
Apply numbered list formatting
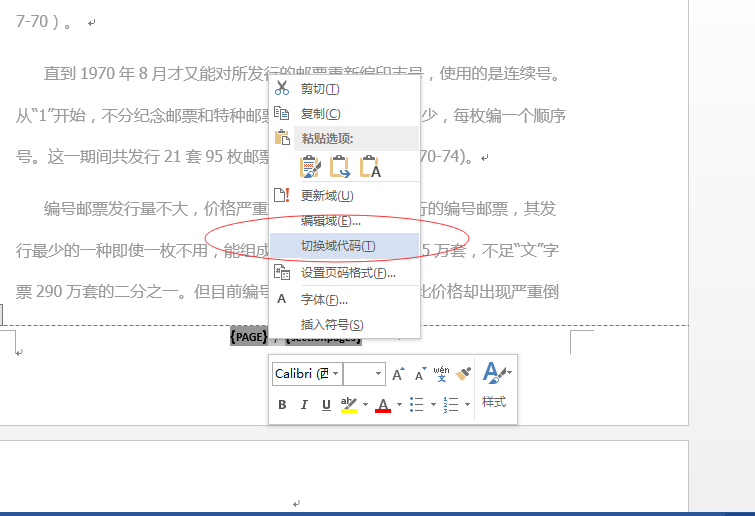[451, 405]
